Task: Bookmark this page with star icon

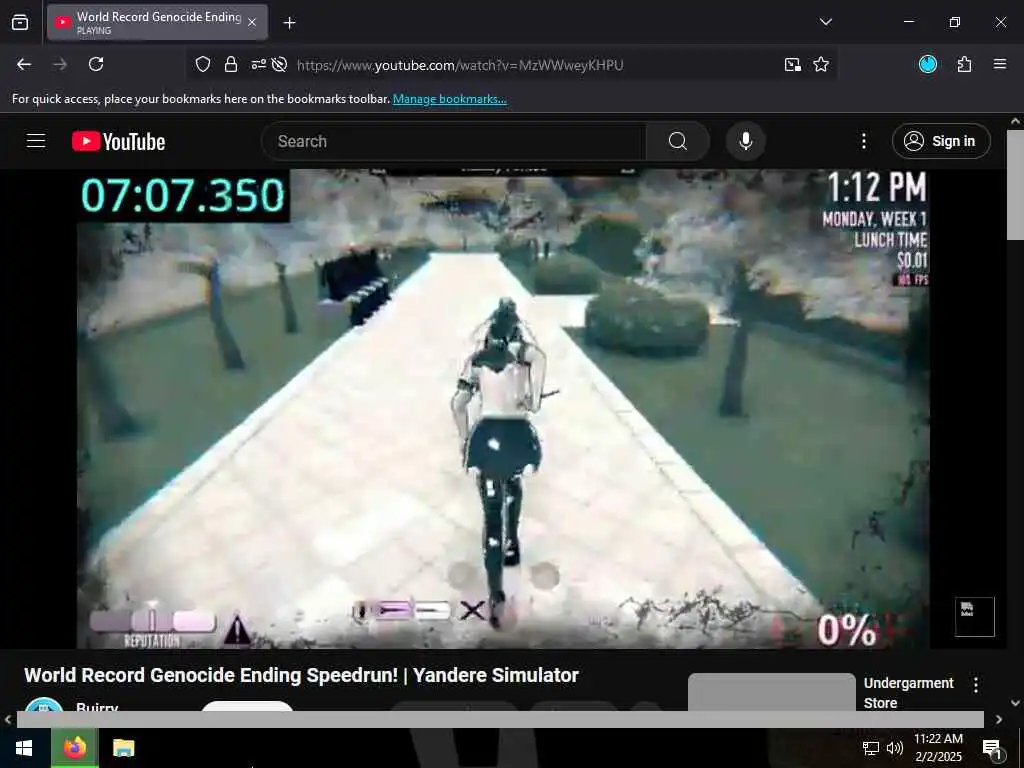Action: pos(821,64)
